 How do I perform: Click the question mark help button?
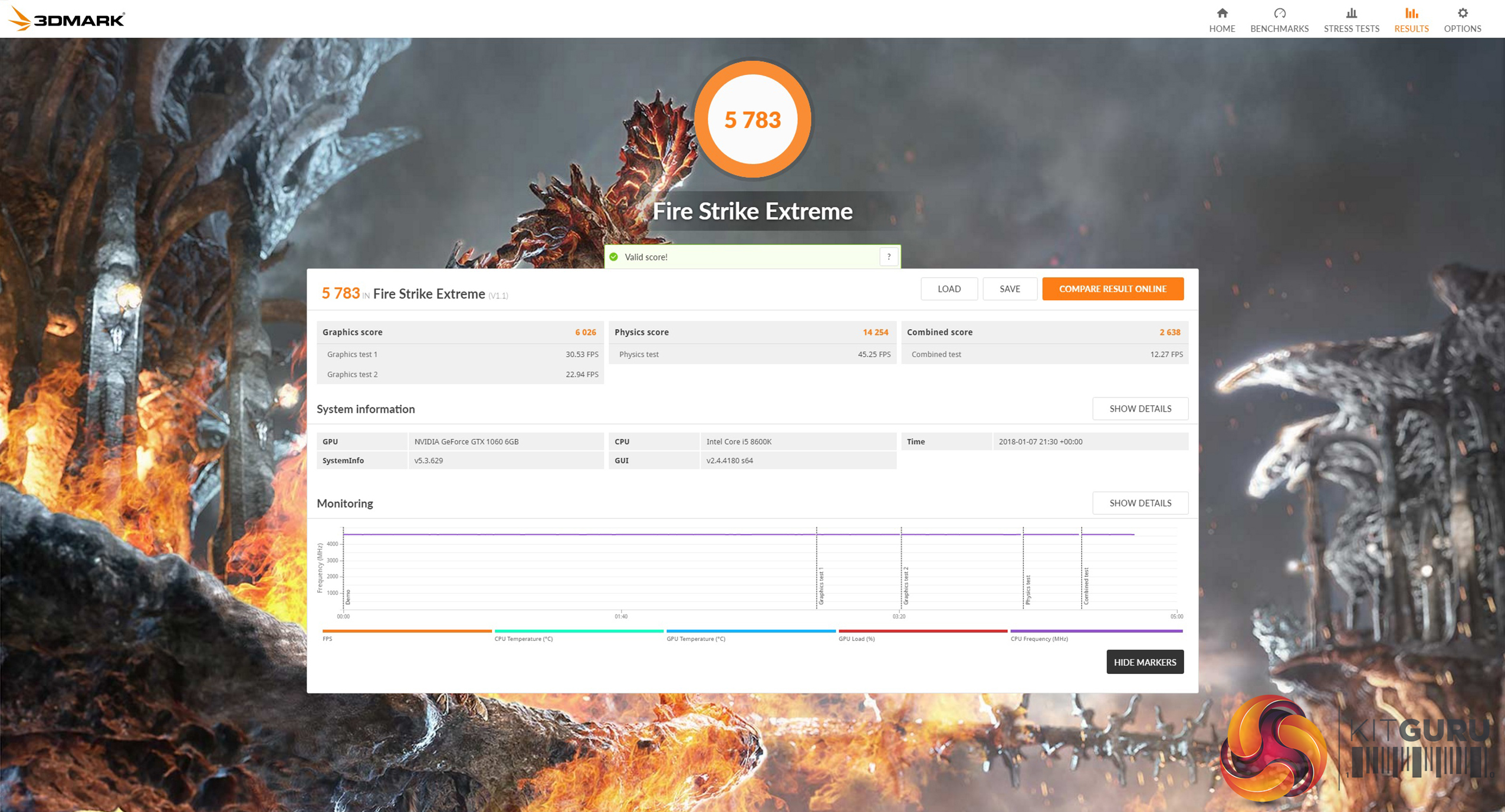pyautogui.click(x=888, y=257)
